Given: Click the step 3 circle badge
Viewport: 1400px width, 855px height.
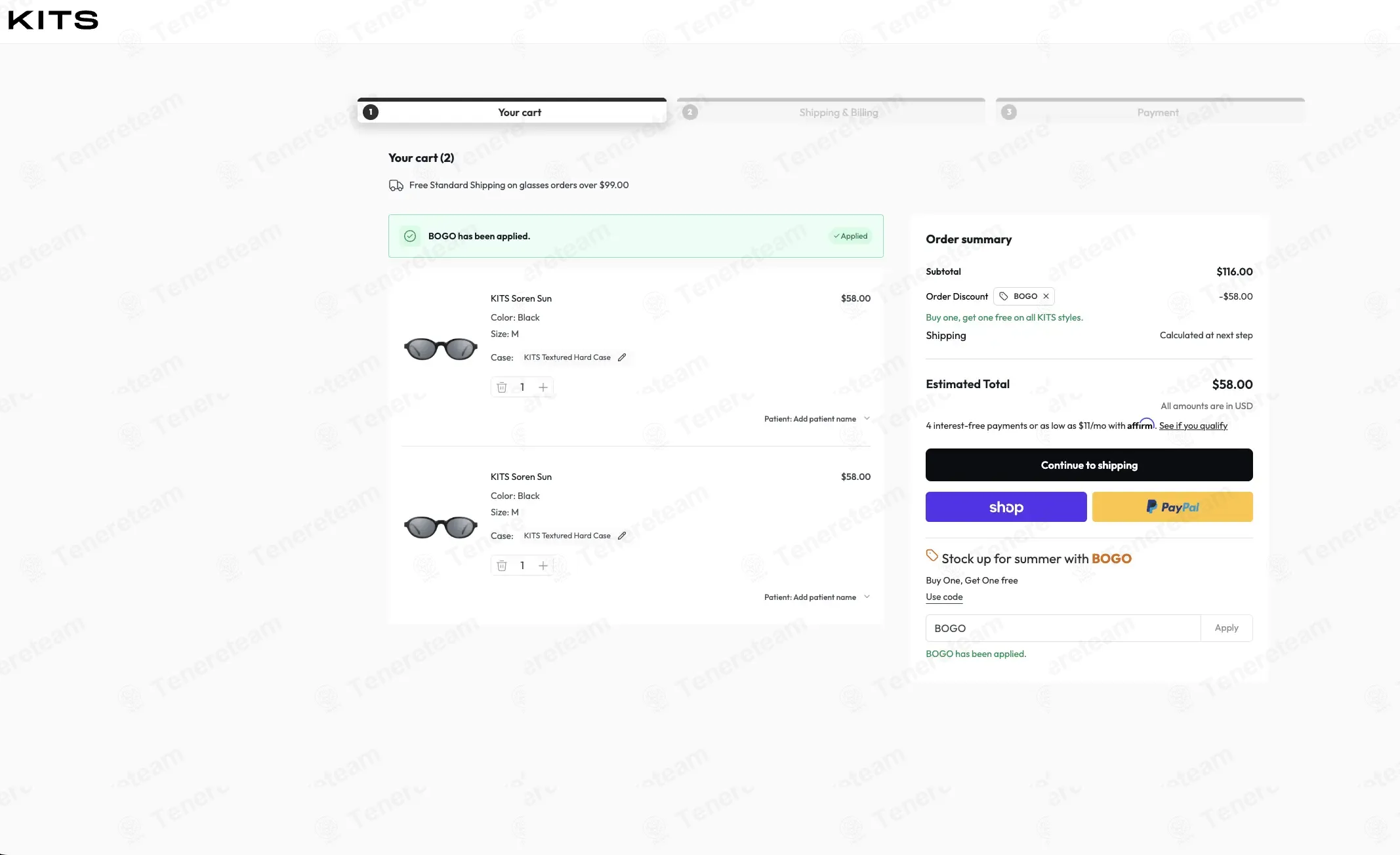Looking at the screenshot, I should point(1009,112).
